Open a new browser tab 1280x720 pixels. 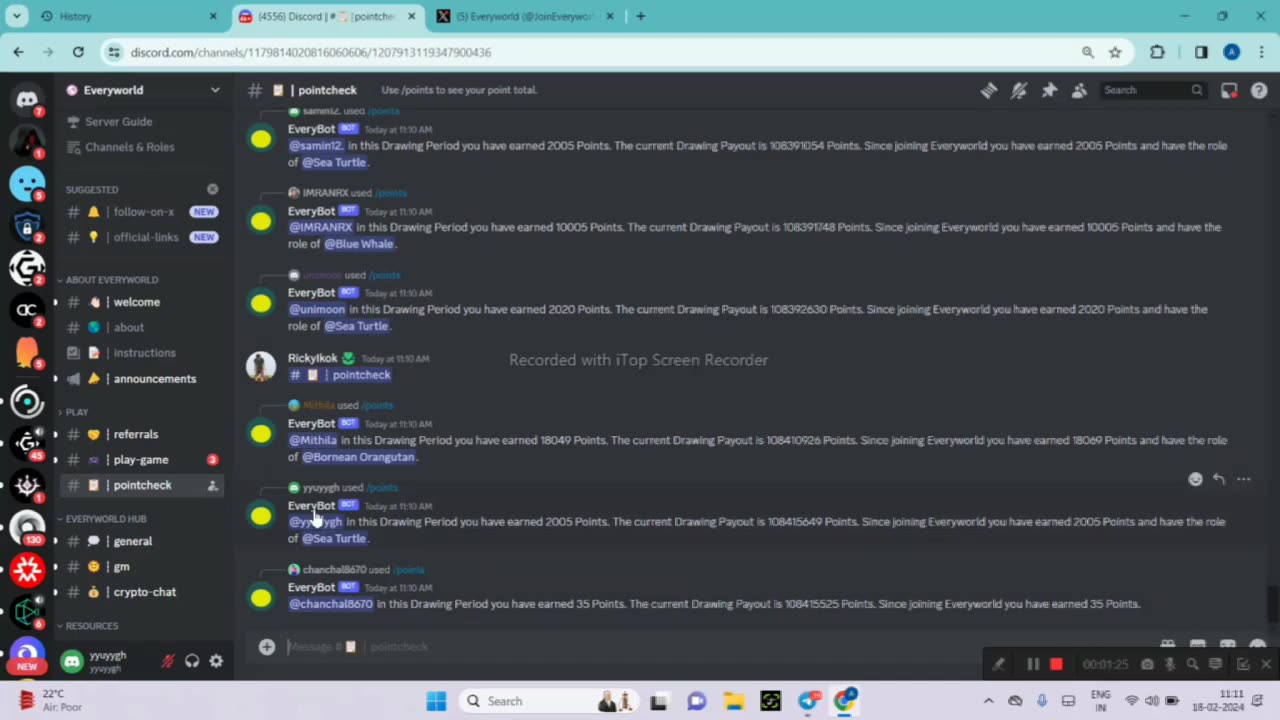pyautogui.click(x=641, y=16)
